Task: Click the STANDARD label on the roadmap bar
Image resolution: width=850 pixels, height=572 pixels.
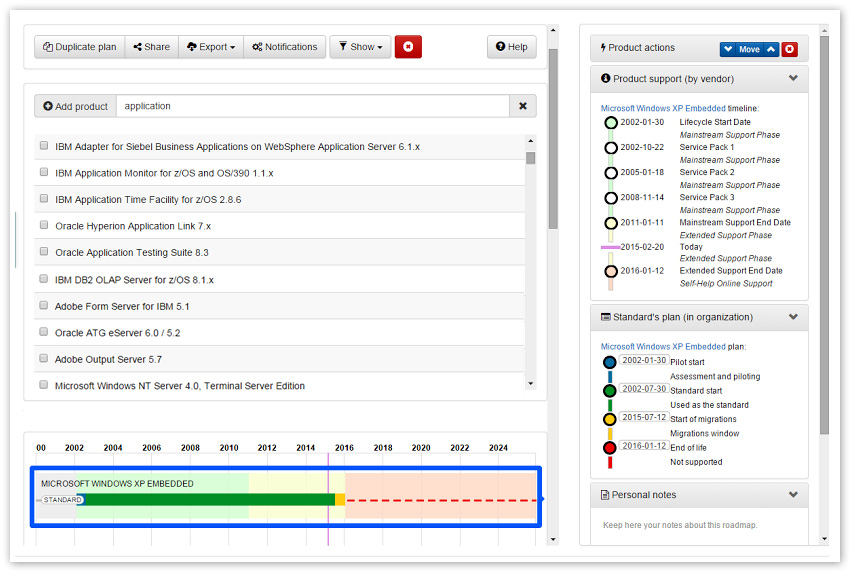Action: 63,500
